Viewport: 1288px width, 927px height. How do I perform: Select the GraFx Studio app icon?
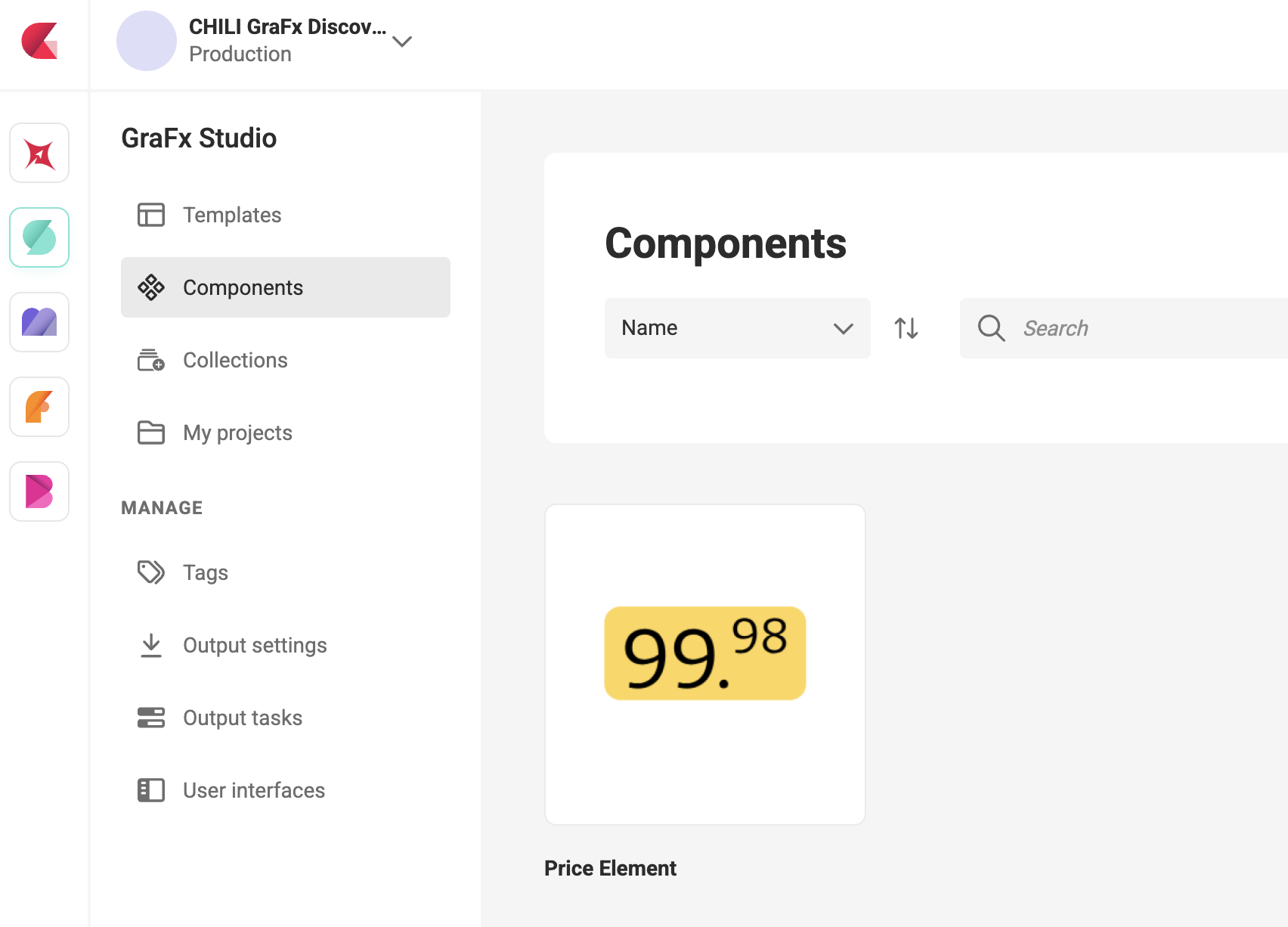point(39,237)
